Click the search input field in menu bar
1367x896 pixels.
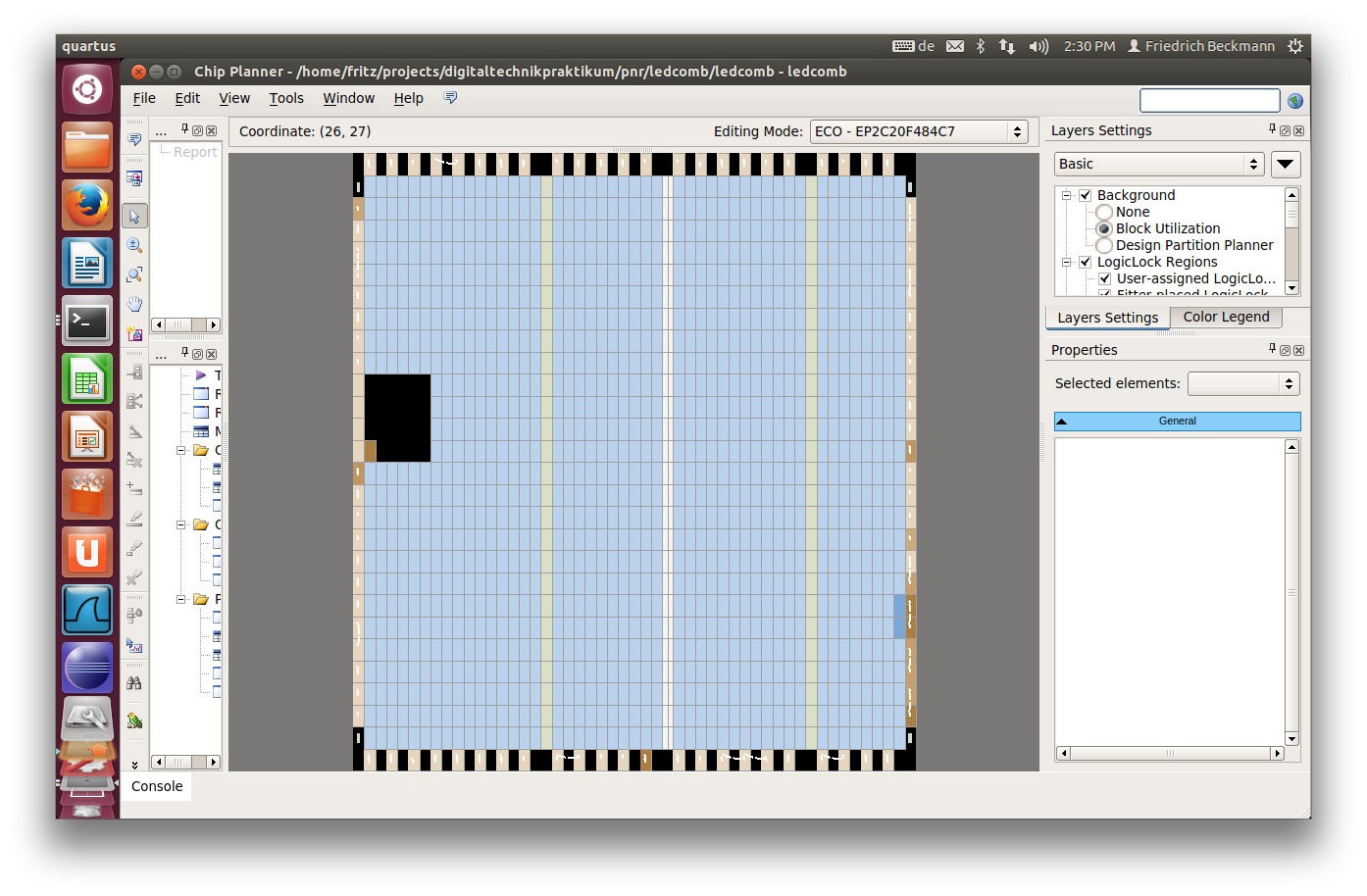point(1209,100)
